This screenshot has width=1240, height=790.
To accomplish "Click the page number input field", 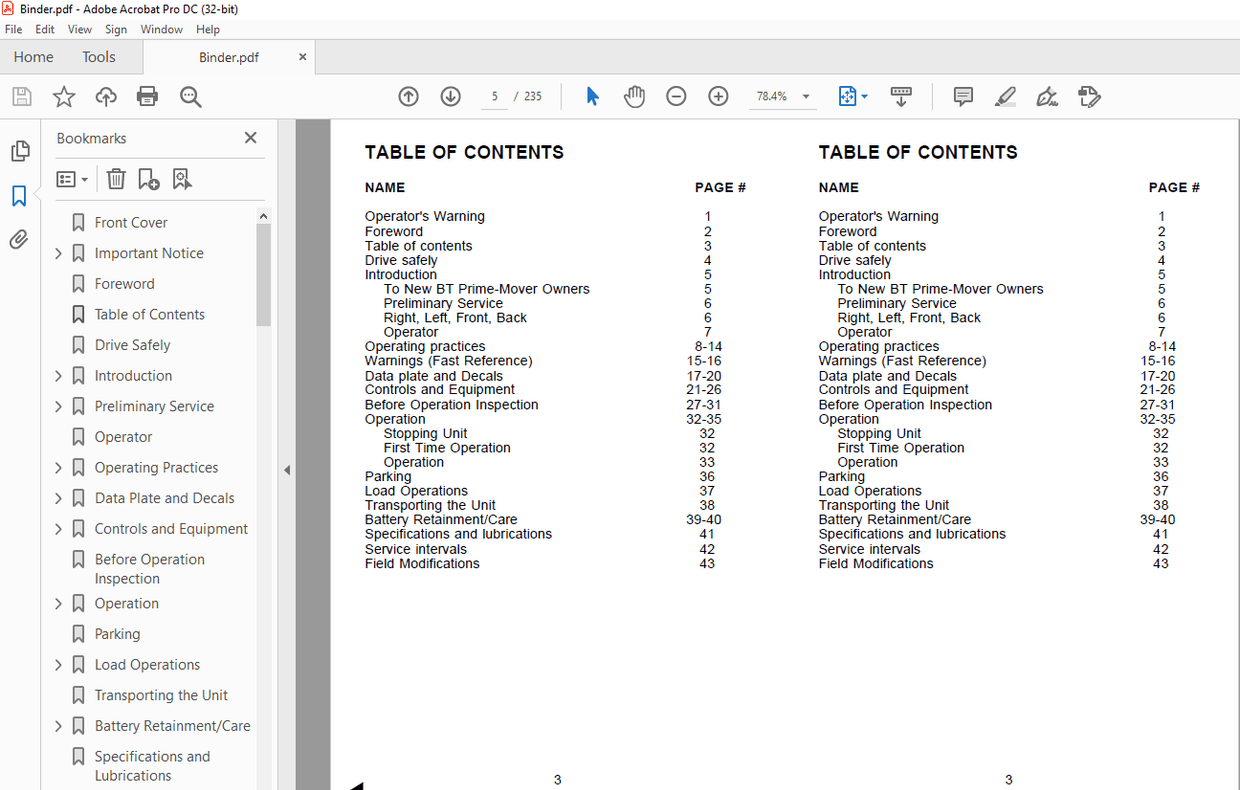I will point(494,97).
